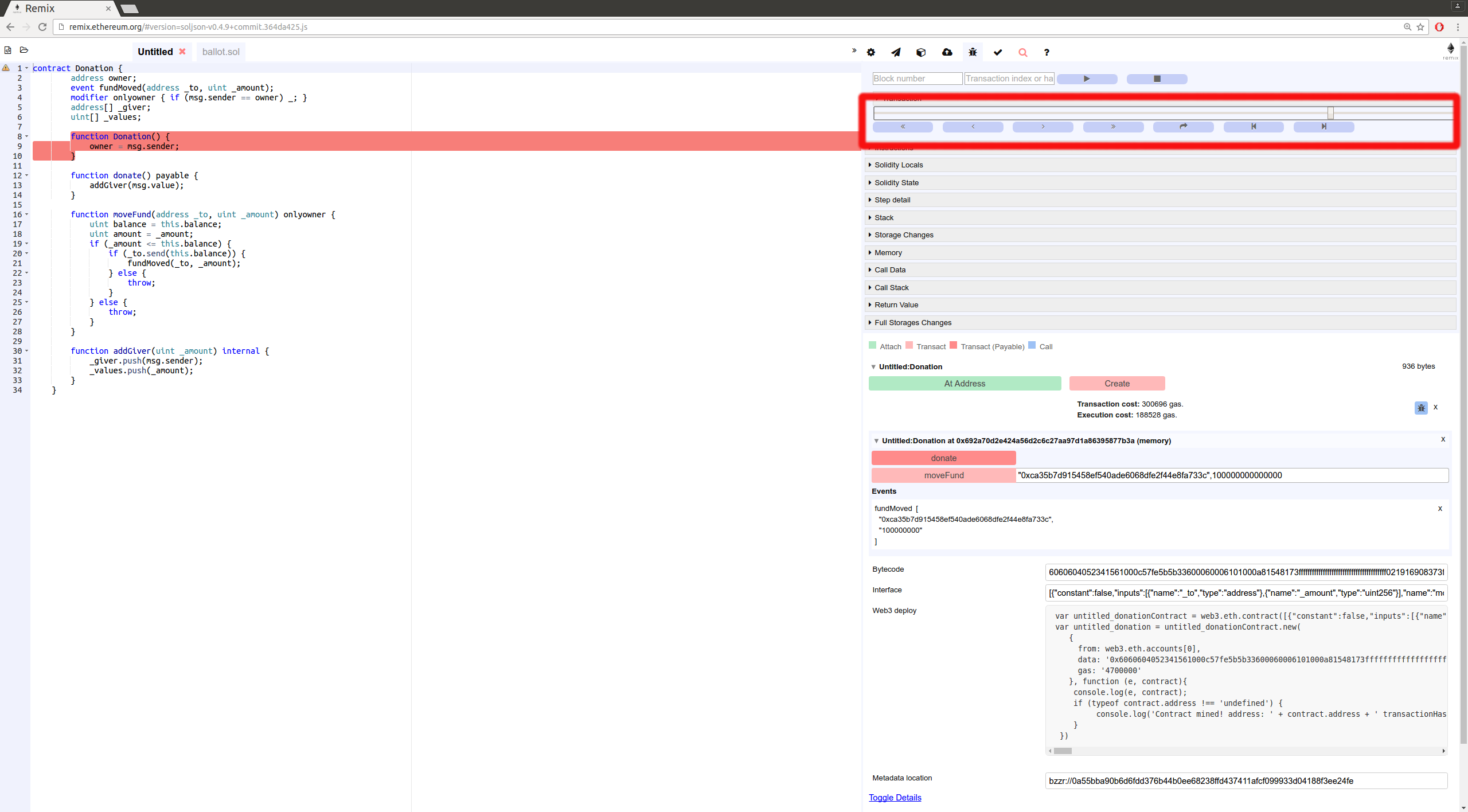The image size is (1468, 812).
Task: Open the cube contract icon tab
Action: click(x=921, y=52)
